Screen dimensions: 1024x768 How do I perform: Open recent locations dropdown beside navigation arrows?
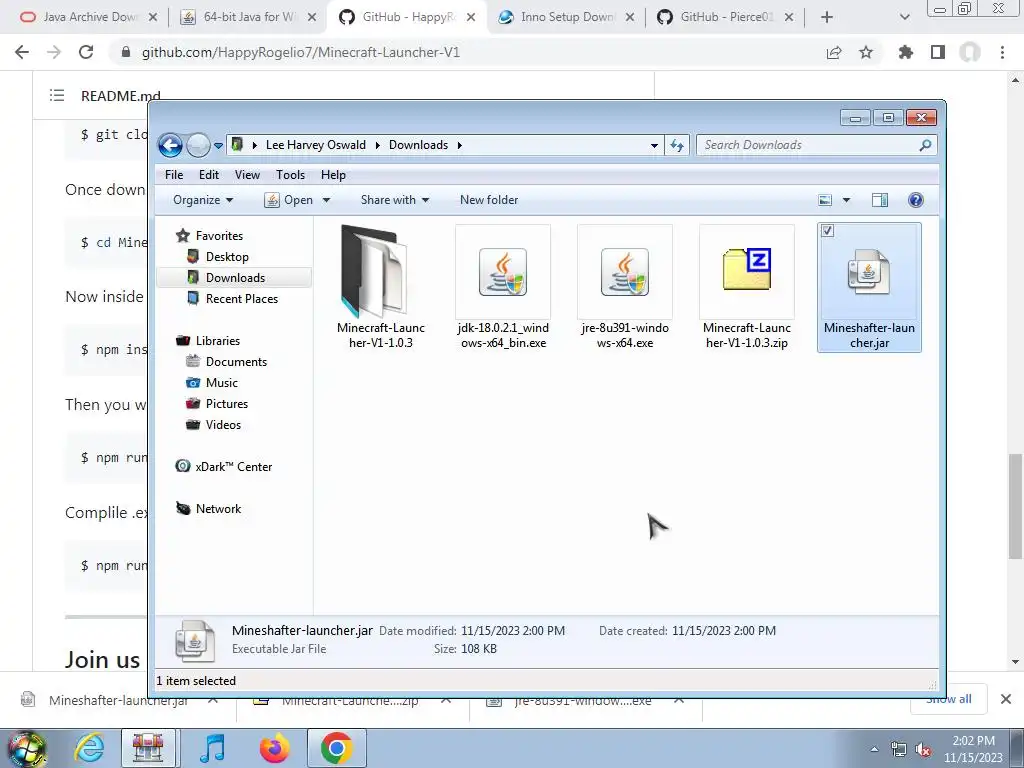(218, 146)
